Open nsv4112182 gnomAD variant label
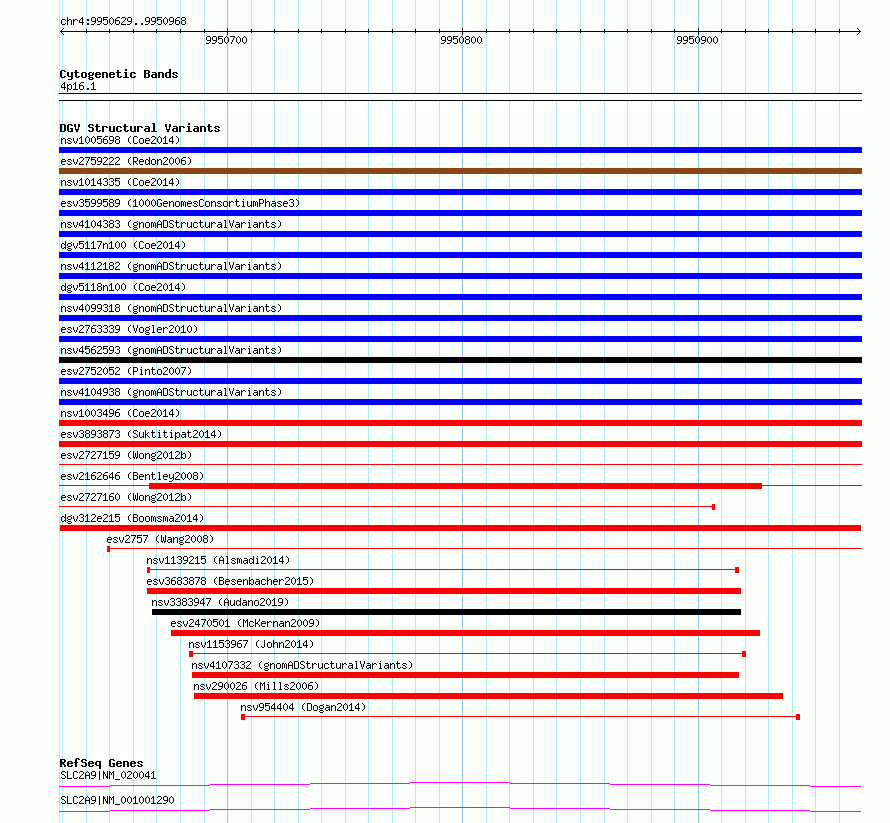 coord(171,266)
